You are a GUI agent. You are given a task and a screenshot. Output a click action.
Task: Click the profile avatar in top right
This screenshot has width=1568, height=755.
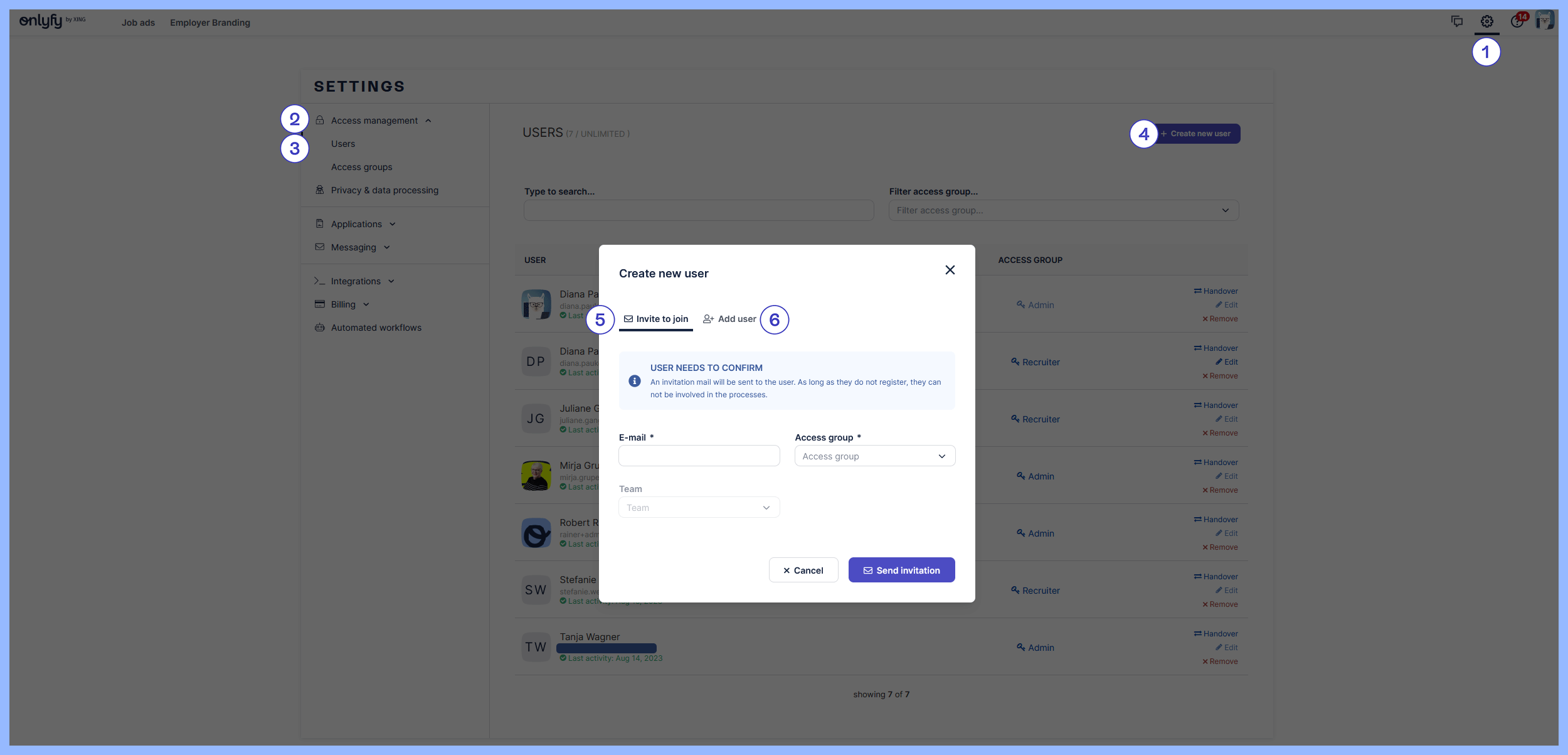1544,21
